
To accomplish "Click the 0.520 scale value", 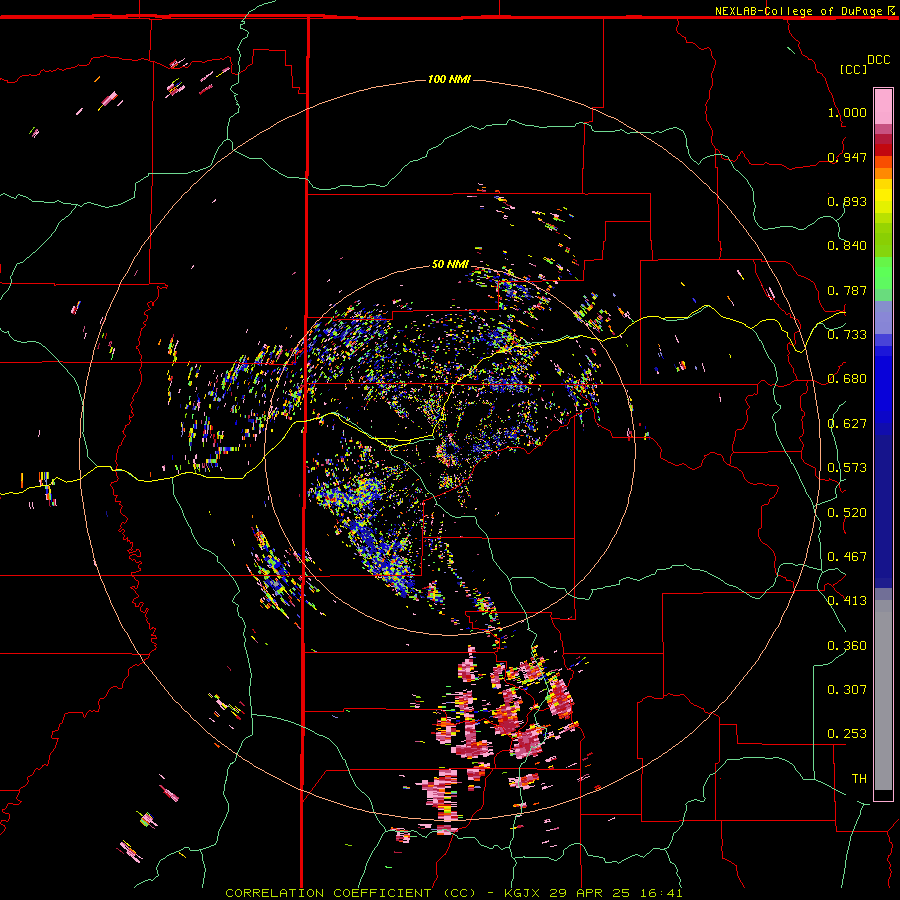I will tap(847, 513).
